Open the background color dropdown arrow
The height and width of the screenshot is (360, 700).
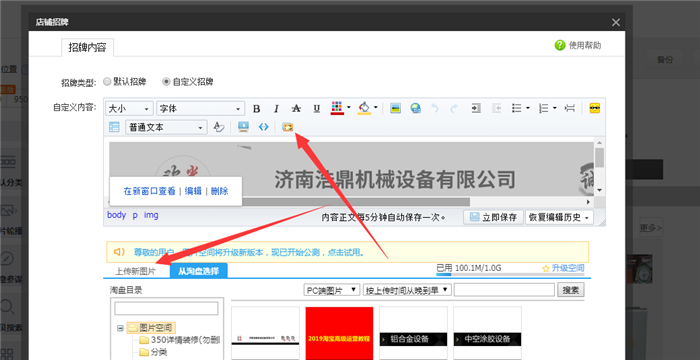376,108
